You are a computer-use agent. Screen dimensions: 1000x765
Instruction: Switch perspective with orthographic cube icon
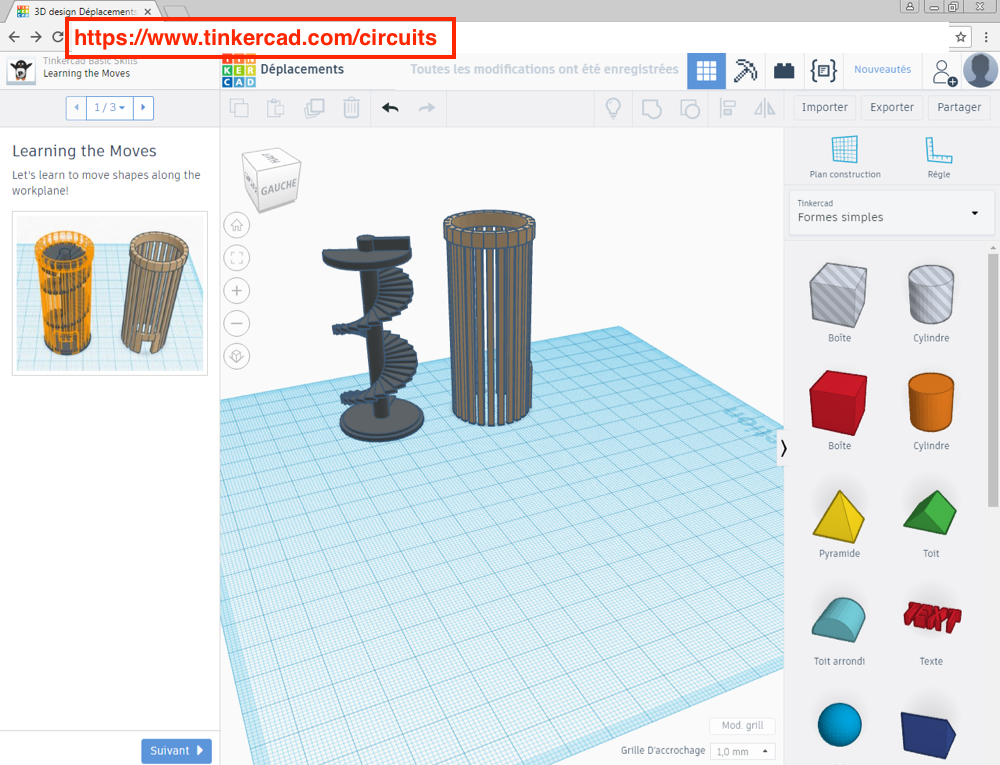[x=237, y=356]
